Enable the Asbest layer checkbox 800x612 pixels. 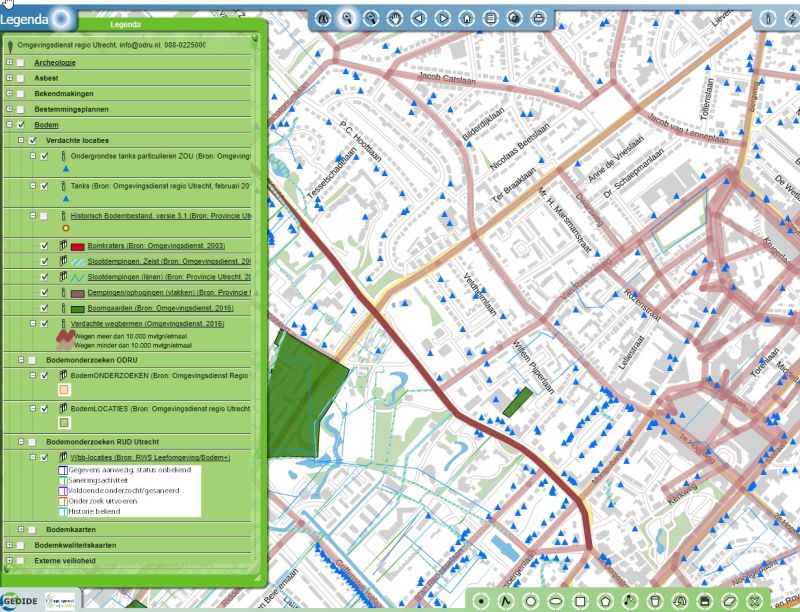click(20, 78)
